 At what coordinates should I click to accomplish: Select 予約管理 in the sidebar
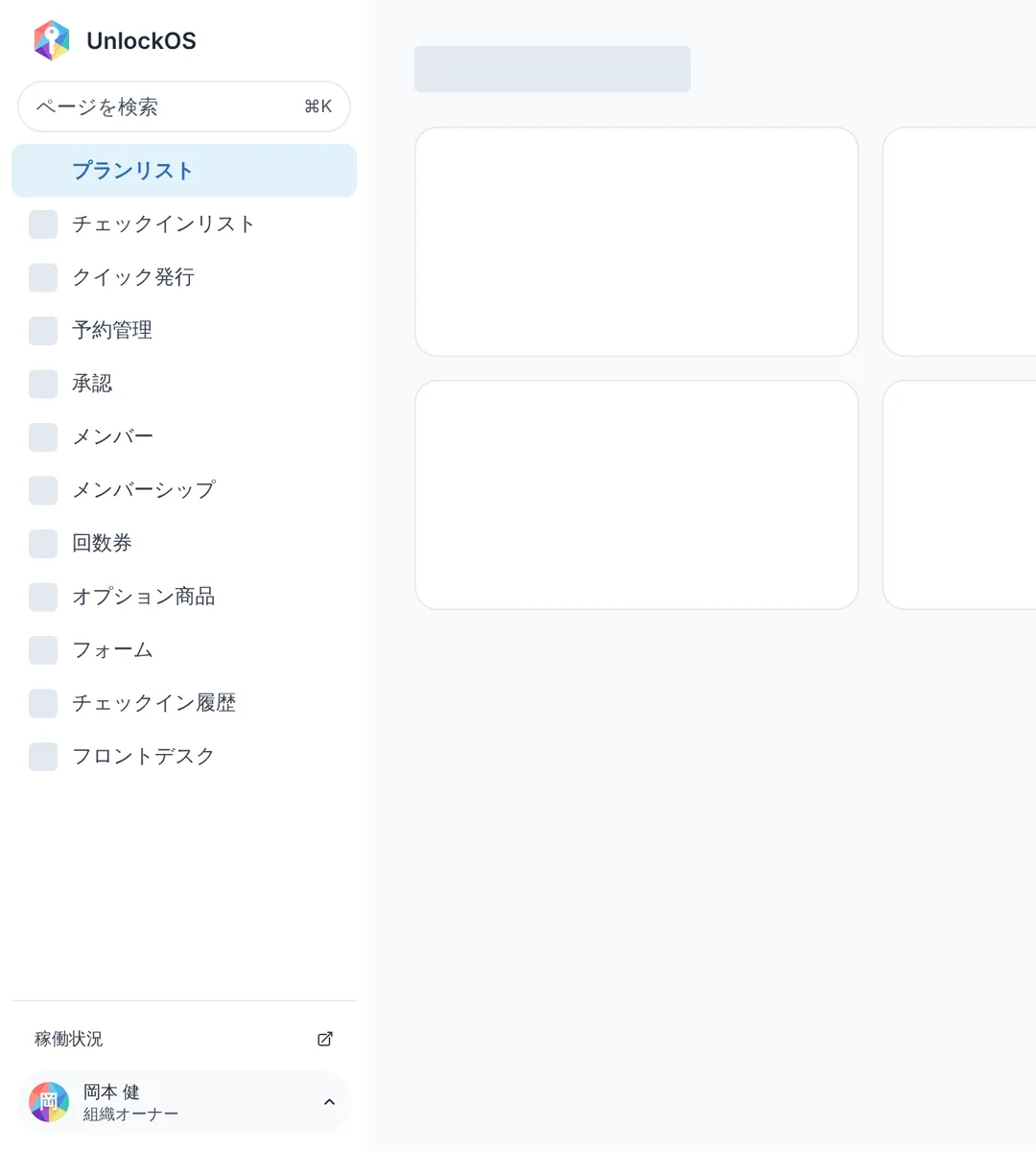[184, 331]
